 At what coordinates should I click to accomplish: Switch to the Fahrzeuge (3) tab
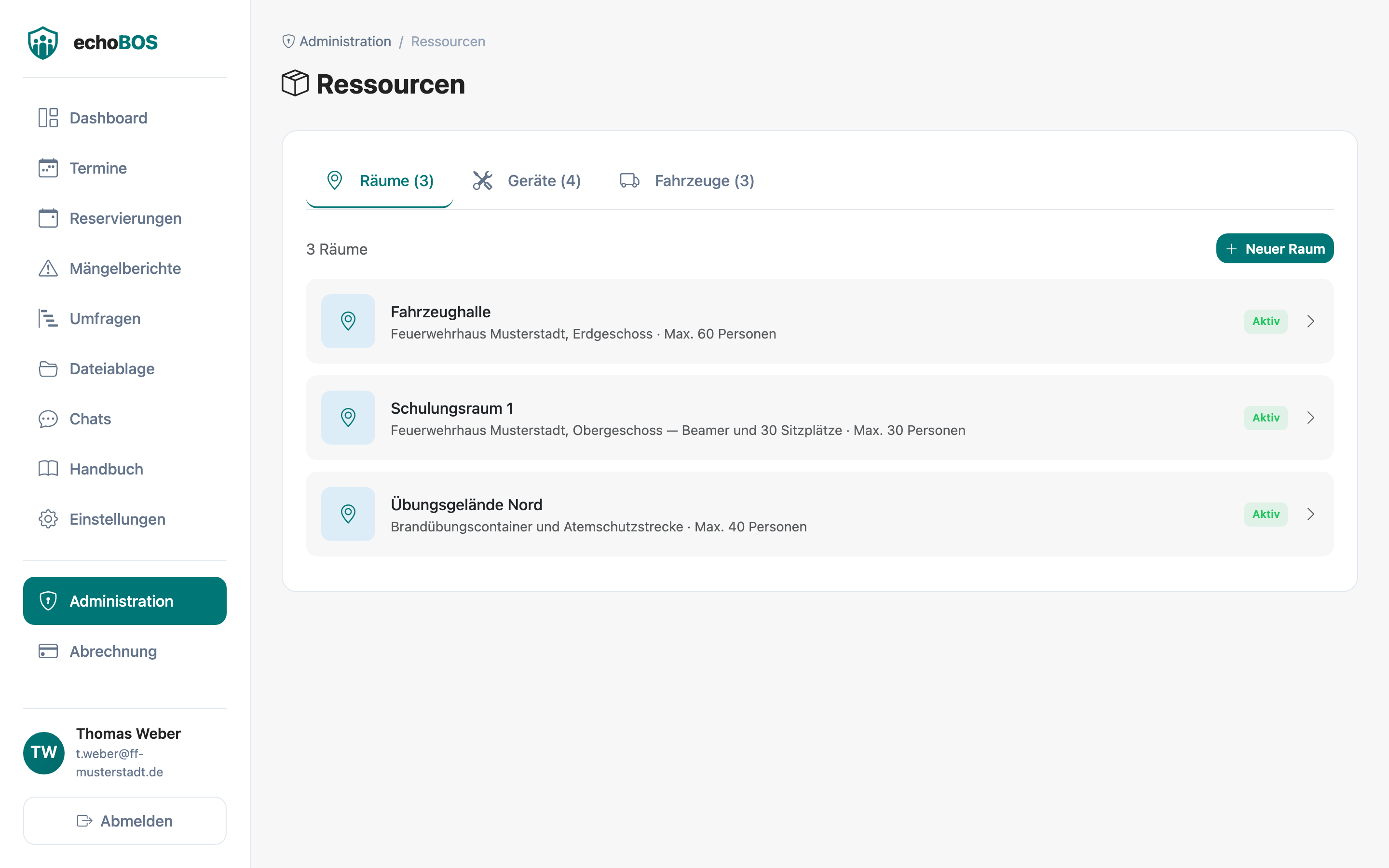tap(687, 181)
